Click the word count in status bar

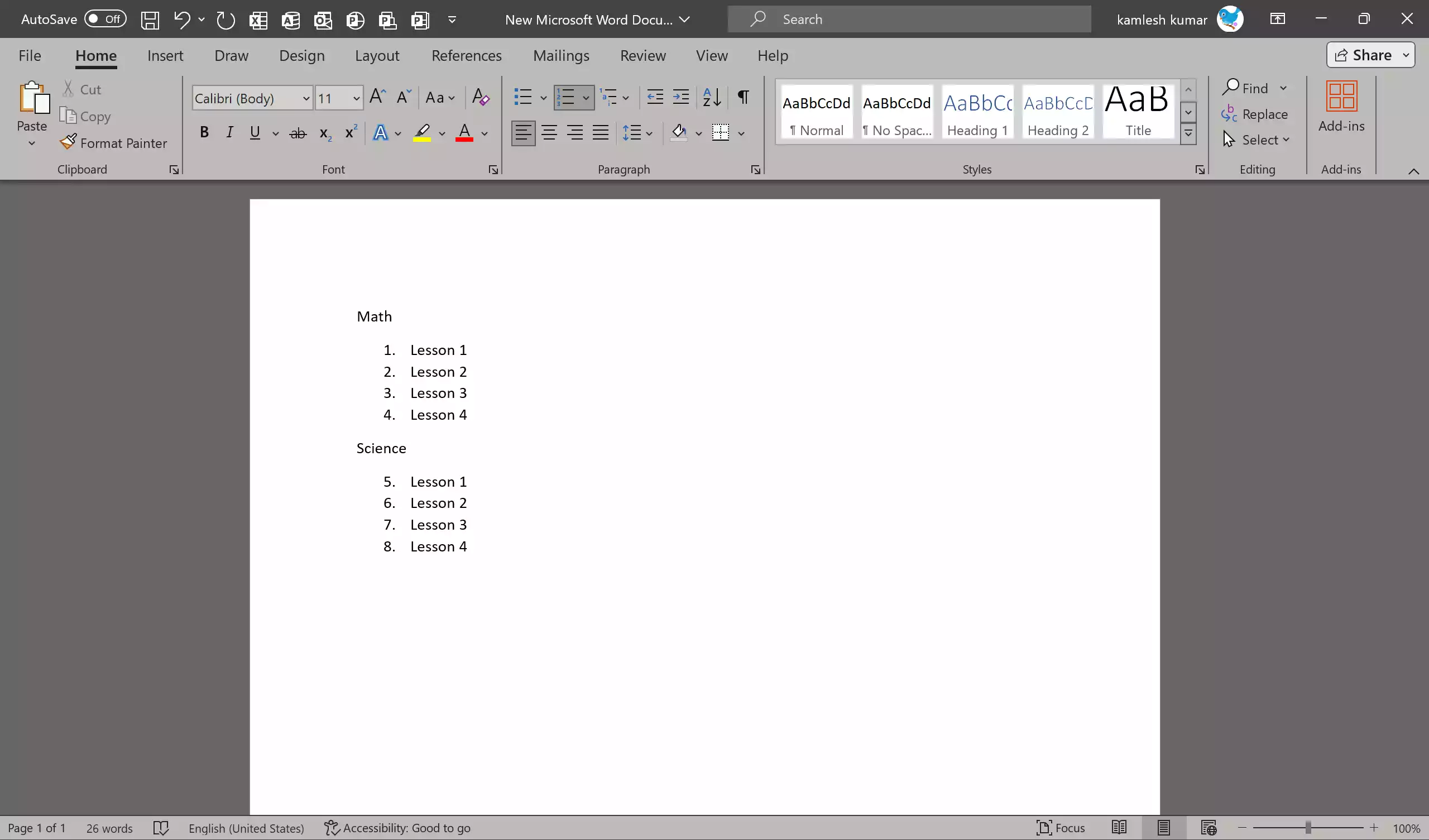(x=108, y=828)
